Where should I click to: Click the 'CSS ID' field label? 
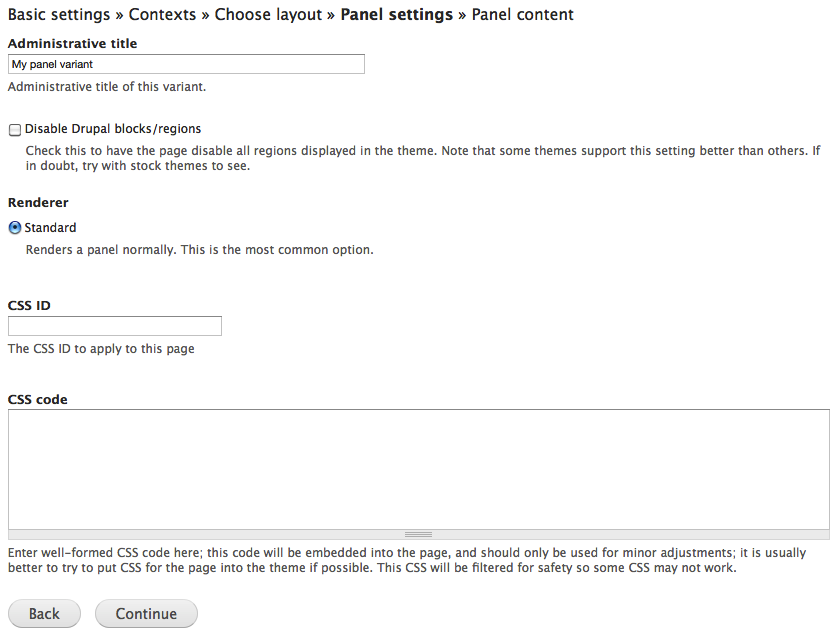[29, 305]
